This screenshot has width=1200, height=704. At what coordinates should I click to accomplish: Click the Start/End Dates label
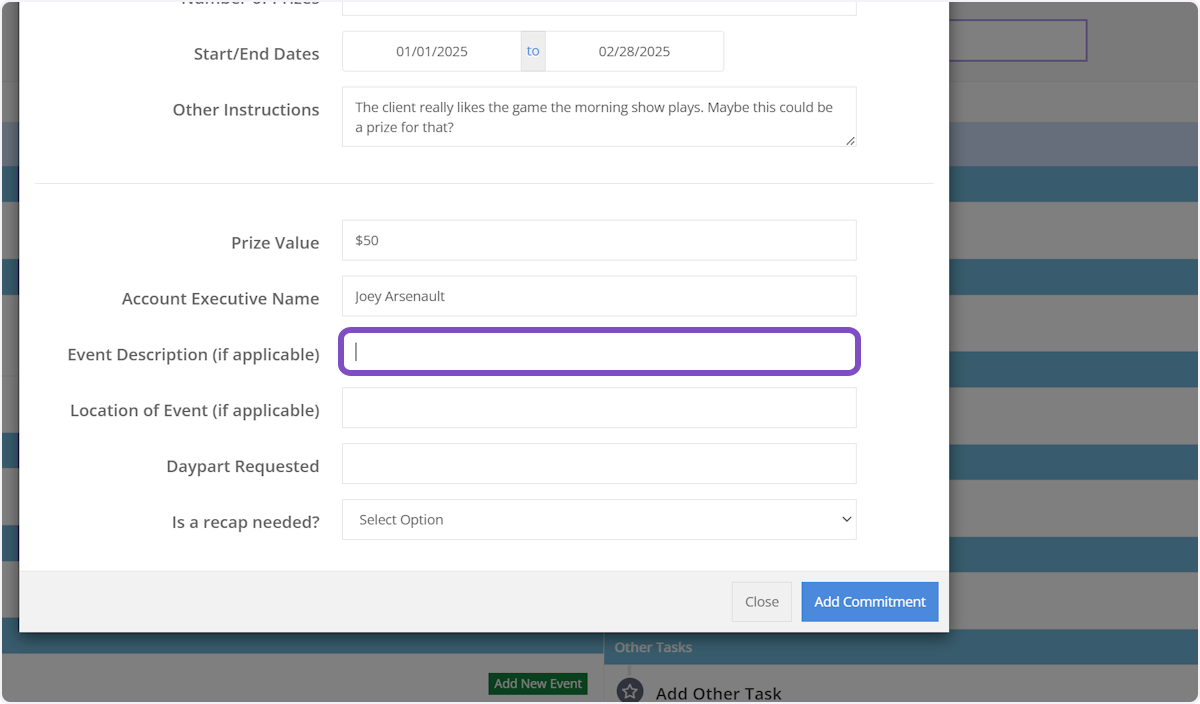[x=256, y=54]
